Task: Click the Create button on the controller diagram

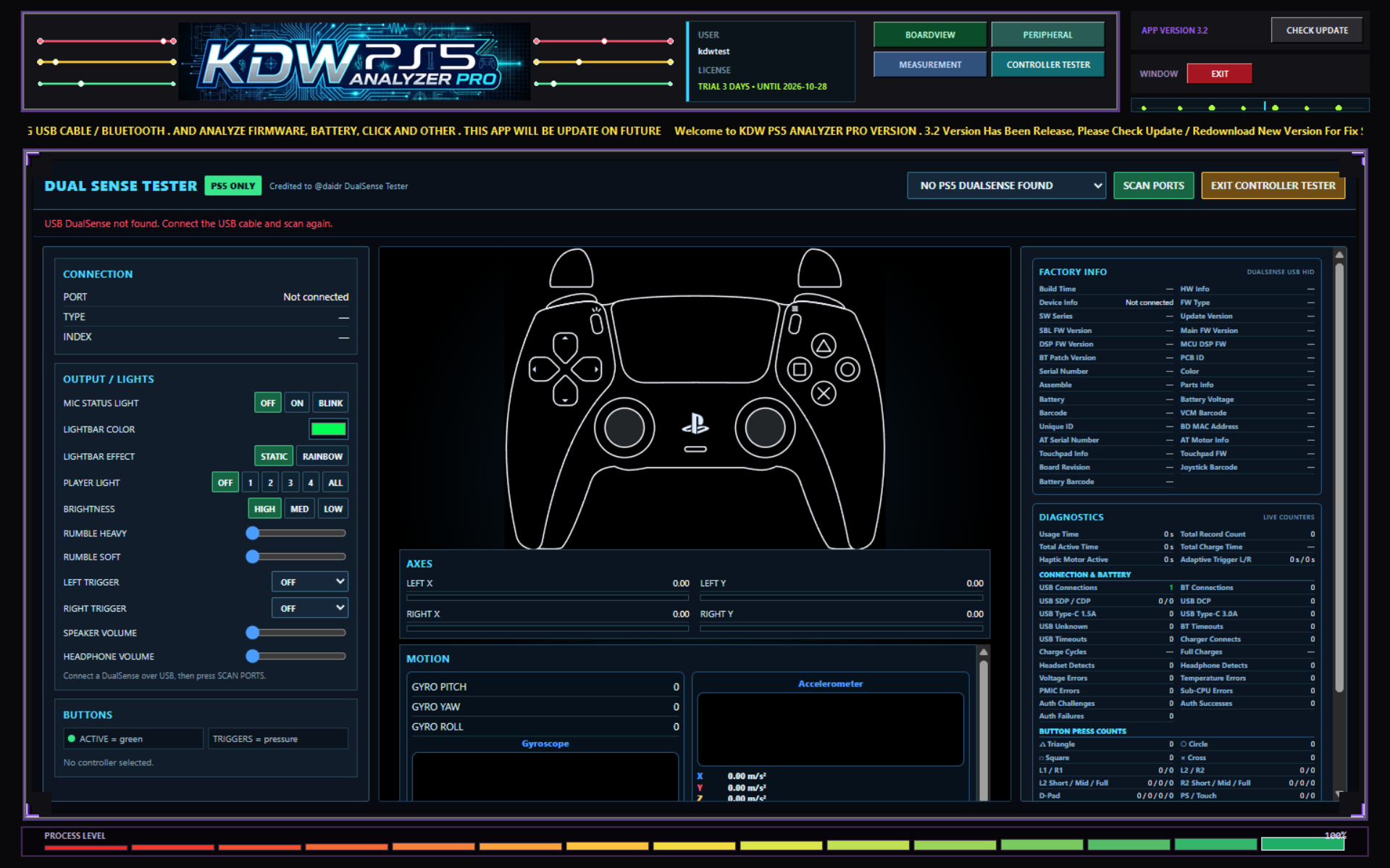Action: [596, 323]
